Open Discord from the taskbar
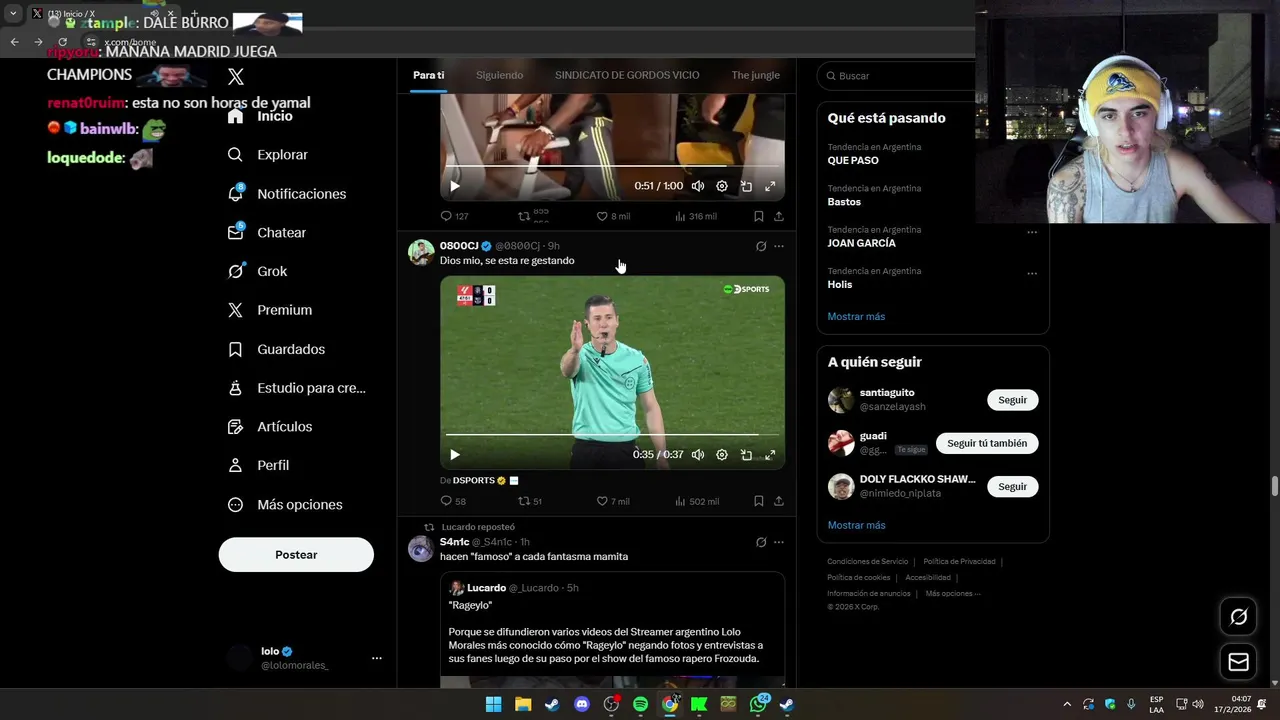Image resolution: width=1280 pixels, height=720 pixels. (x=582, y=704)
